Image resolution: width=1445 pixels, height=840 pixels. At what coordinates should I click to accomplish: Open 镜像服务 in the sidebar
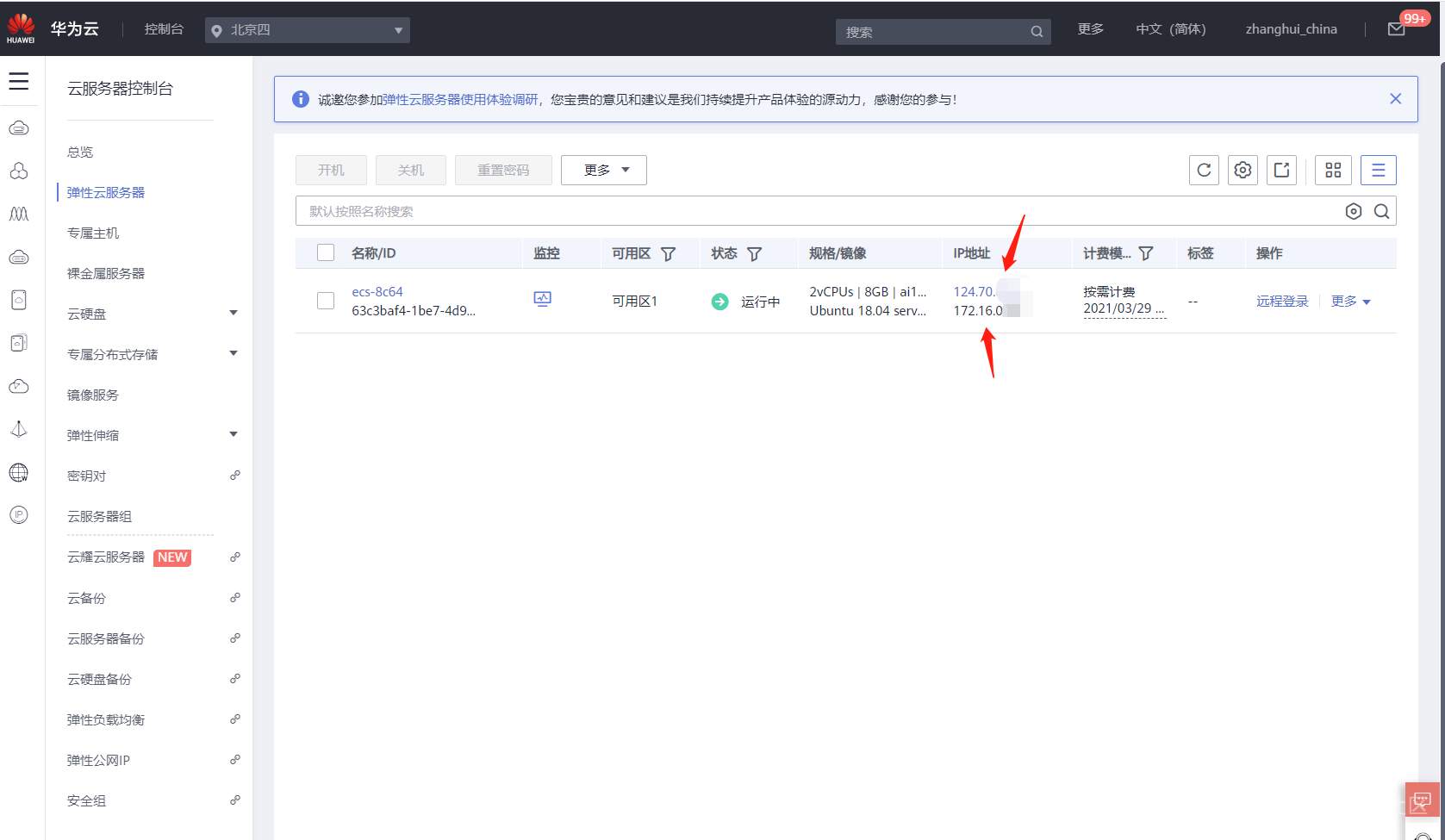[93, 395]
